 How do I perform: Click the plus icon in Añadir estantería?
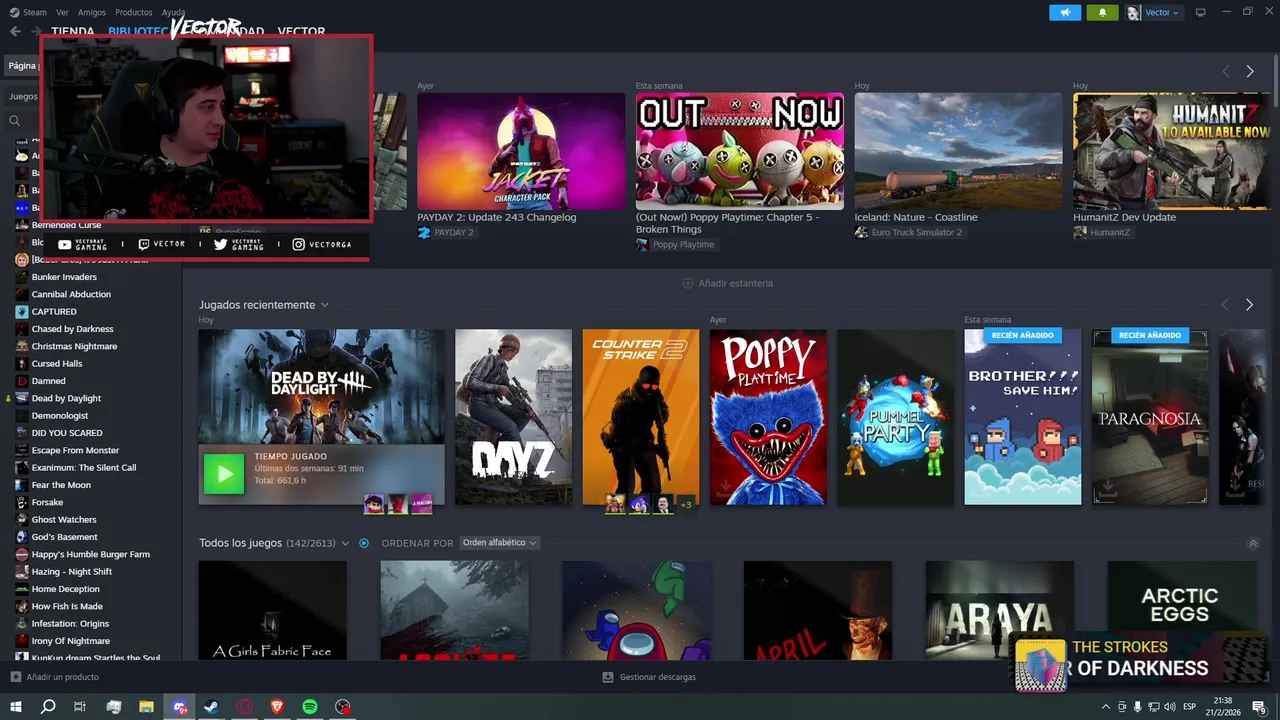687,283
